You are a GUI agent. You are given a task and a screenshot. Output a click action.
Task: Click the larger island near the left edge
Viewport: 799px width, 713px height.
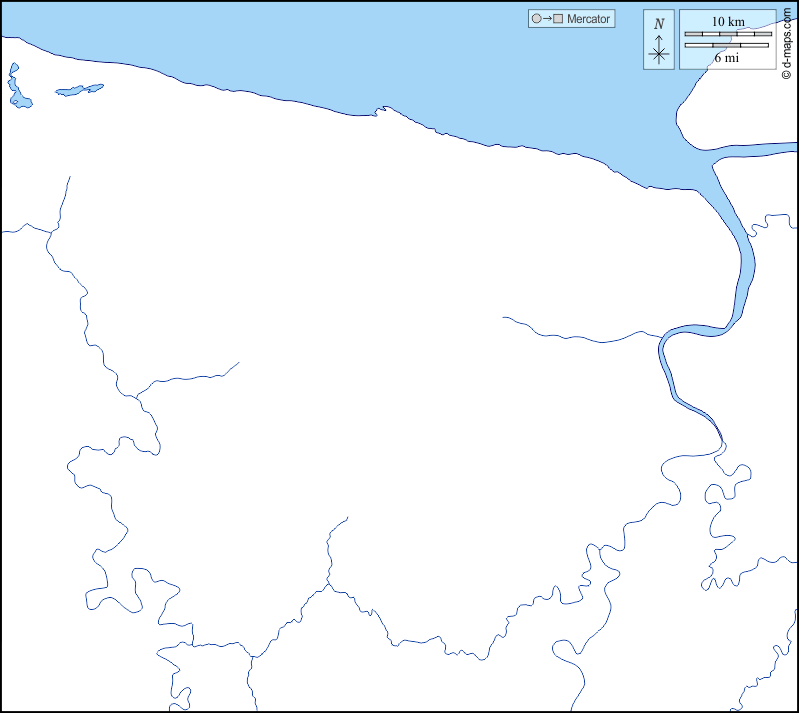[17, 88]
